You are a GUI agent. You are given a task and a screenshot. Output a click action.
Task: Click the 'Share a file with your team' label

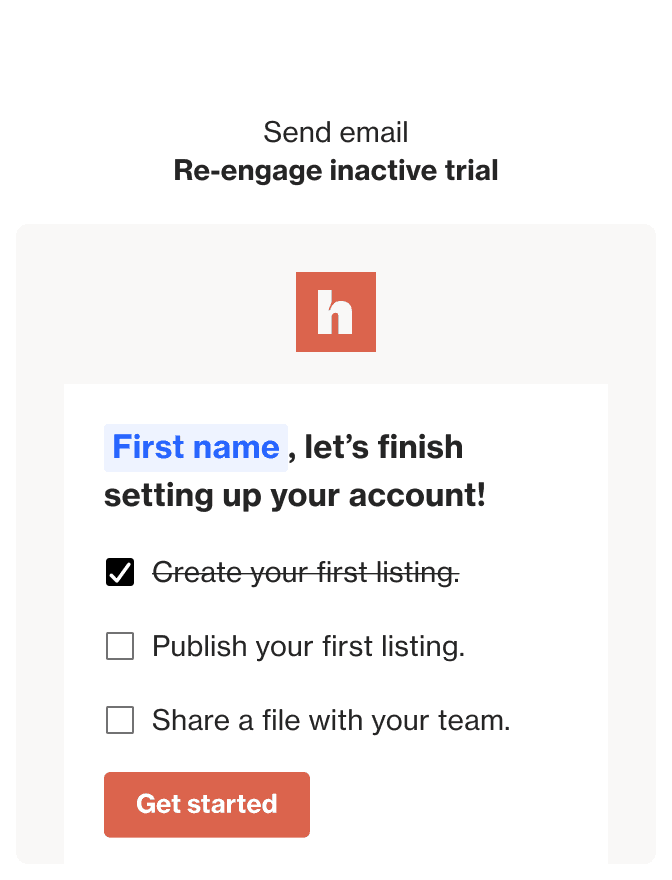point(330,720)
